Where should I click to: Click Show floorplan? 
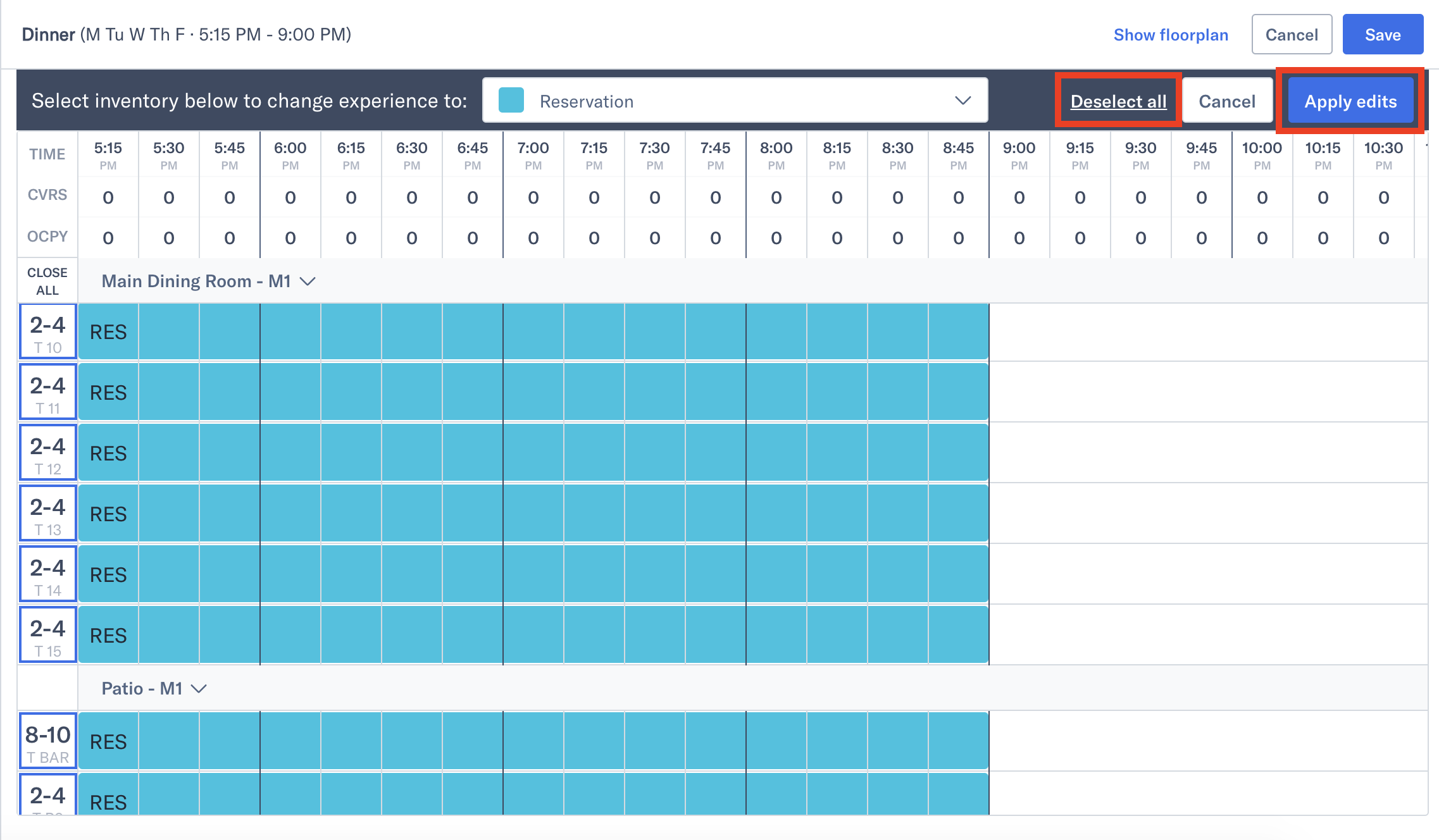pos(1170,35)
